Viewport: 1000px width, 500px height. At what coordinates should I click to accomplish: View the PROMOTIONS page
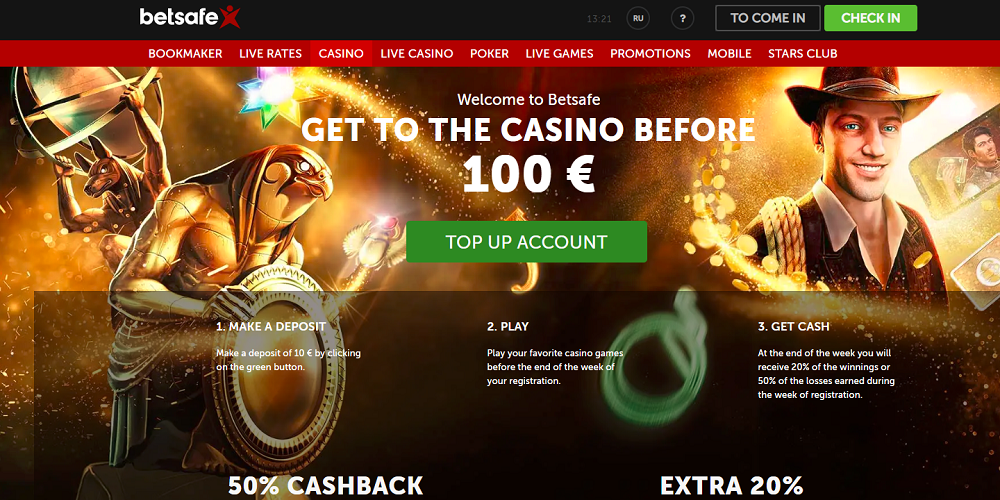(x=650, y=54)
